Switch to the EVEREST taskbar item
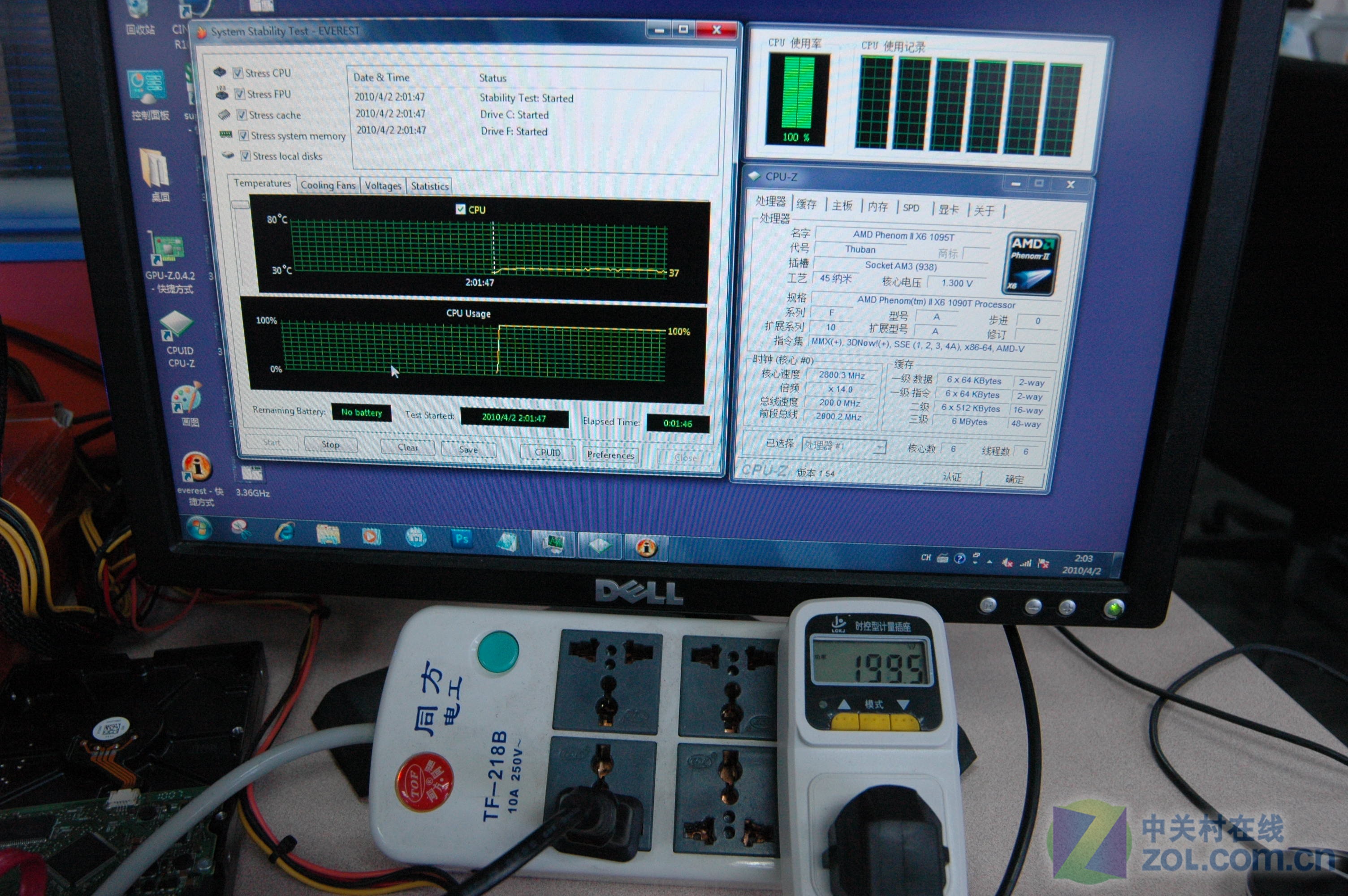 click(646, 547)
